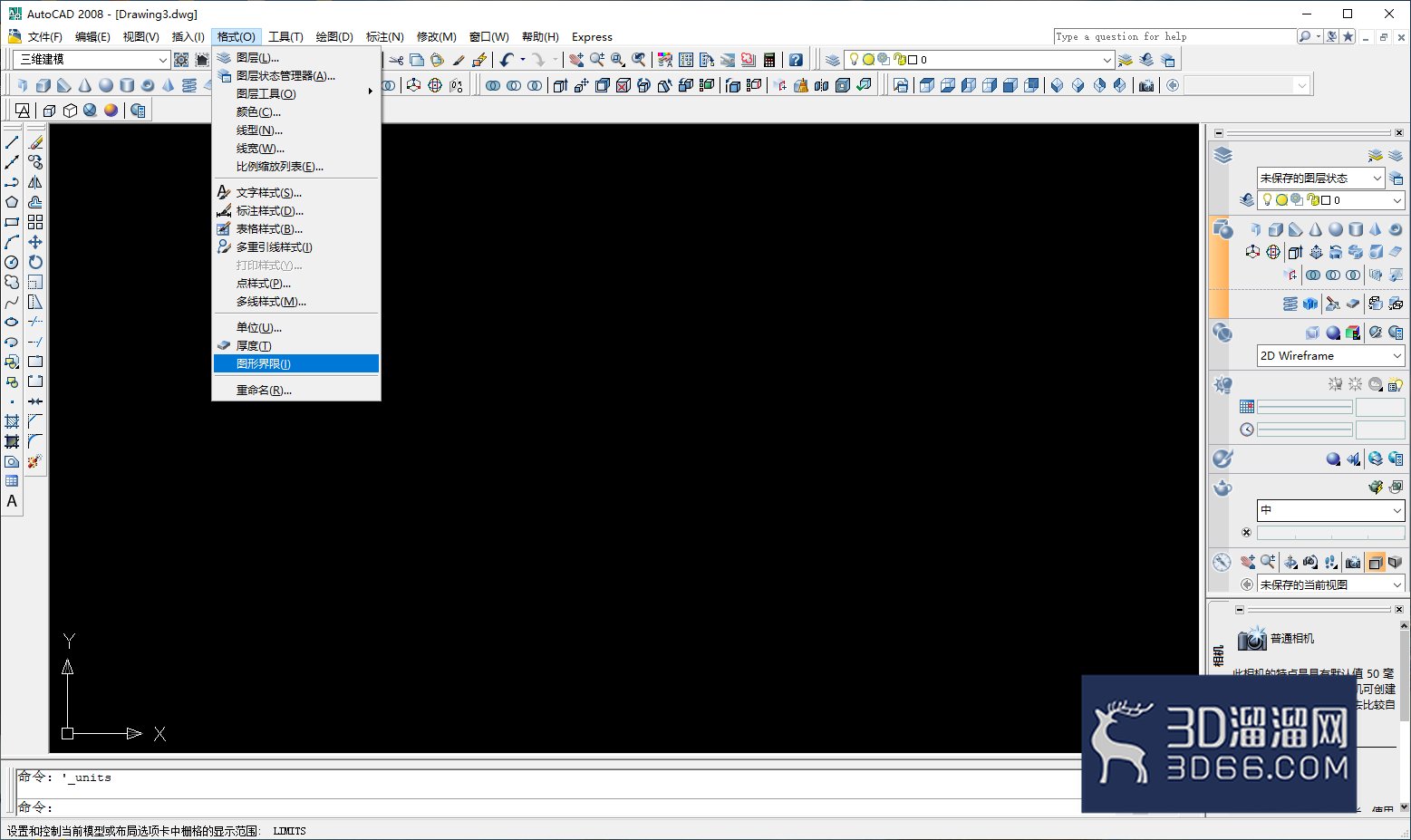Image resolution: width=1411 pixels, height=840 pixels.
Task: Expand 未保存的当前视图 dropdown
Action: pos(1330,584)
